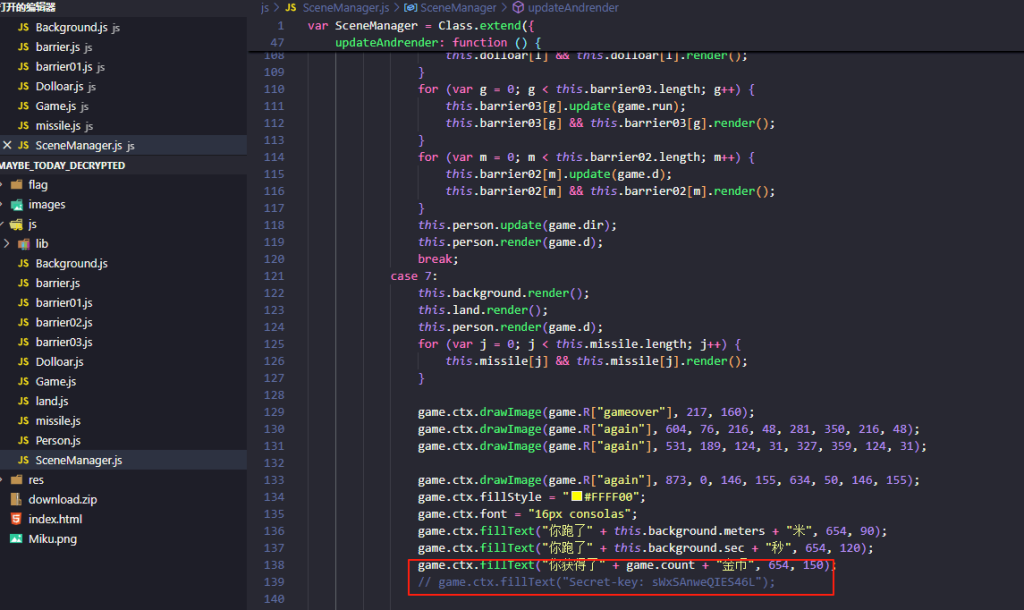Click the lib folder icon
Viewport: 1024px width, 610px height.
point(23,244)
